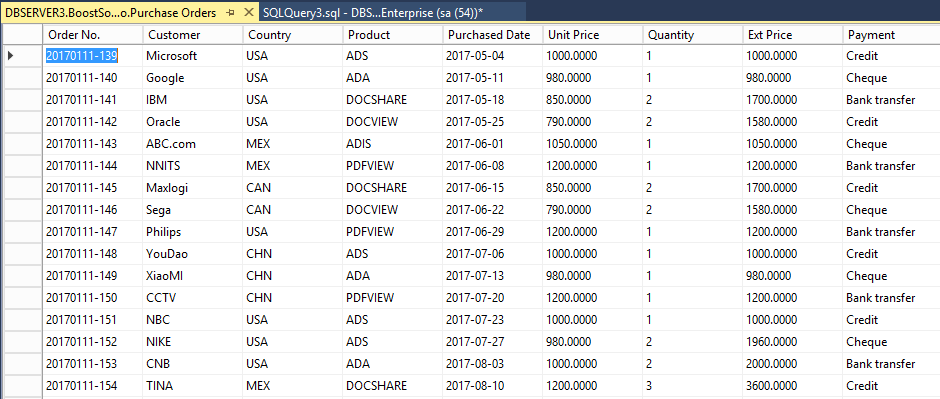The width and height of the screenshot is (940, 399).
Task: Click the Order No. column header
Action: [92, 35]
